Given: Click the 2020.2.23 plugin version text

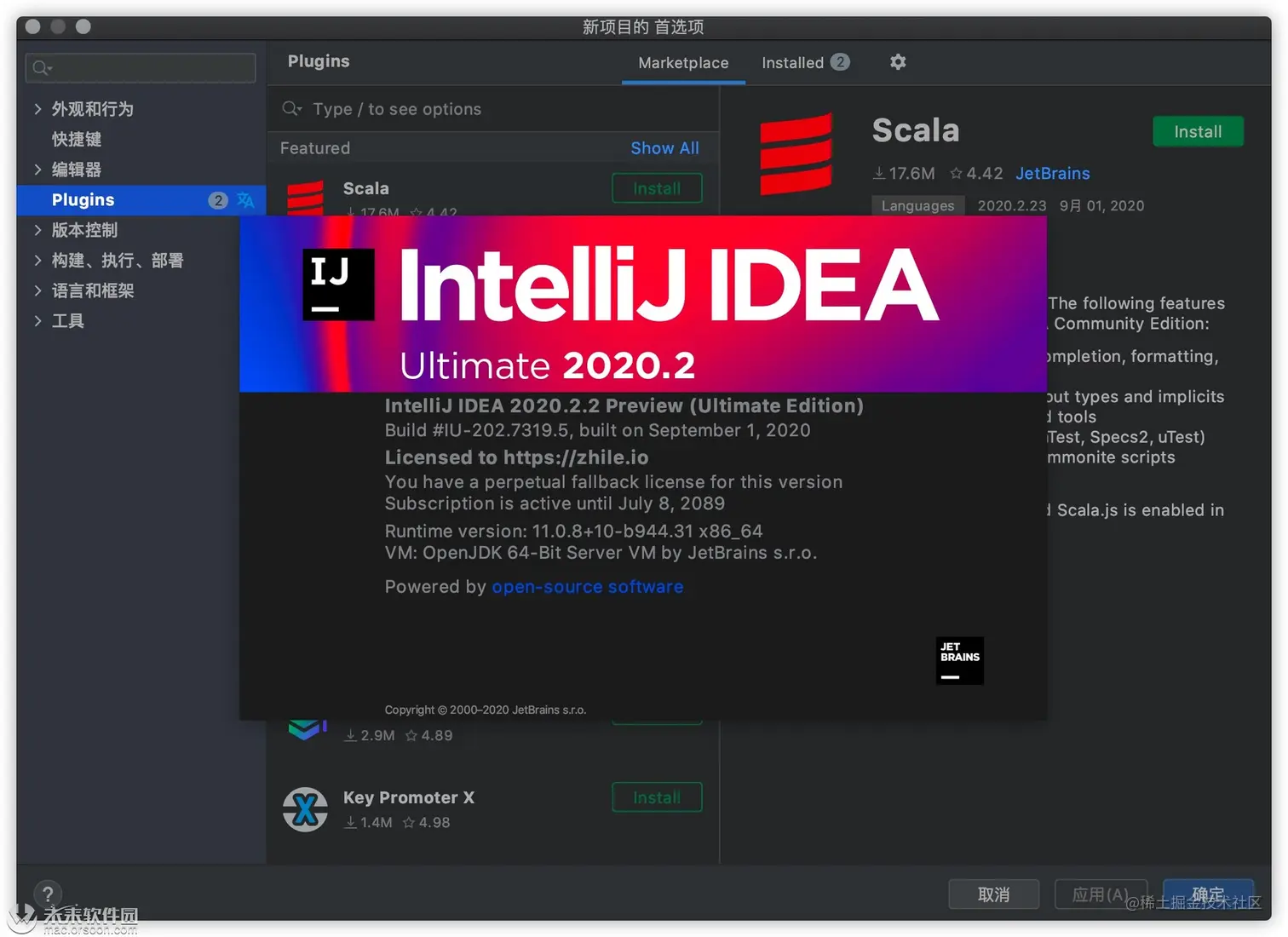Looking at the screenshot, I should click(x=1012, y=206).
